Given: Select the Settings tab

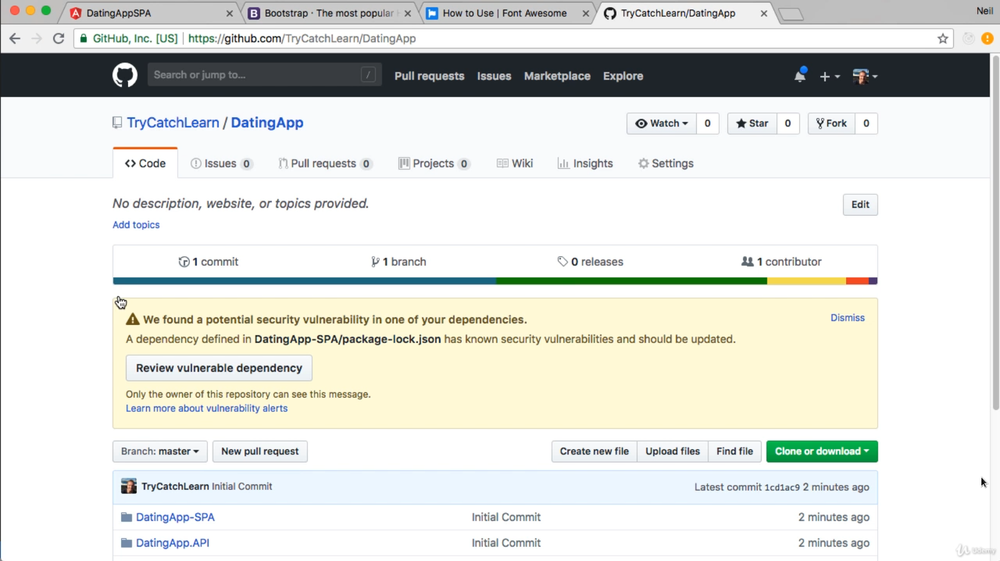Looking at the screenshot, I should point(666,163).
